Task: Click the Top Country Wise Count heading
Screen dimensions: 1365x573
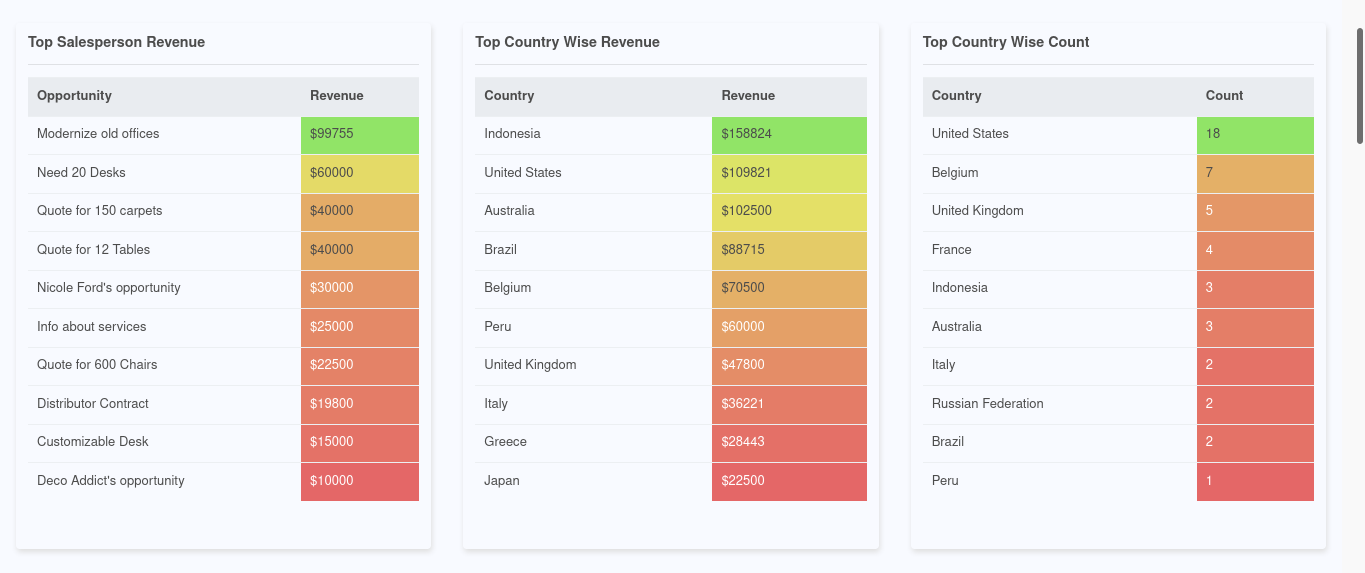Action: [x=1005, y=42]
